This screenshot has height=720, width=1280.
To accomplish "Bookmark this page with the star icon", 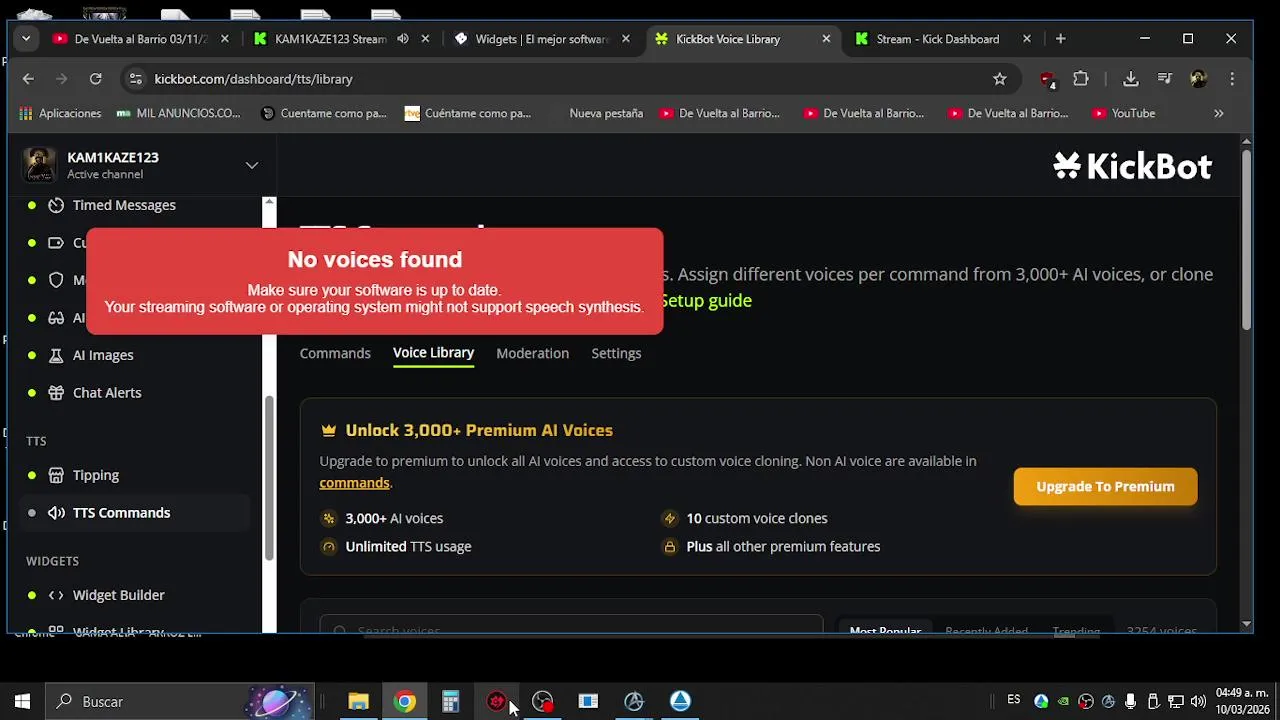I will pyautogui.click(x=999, y=79).
